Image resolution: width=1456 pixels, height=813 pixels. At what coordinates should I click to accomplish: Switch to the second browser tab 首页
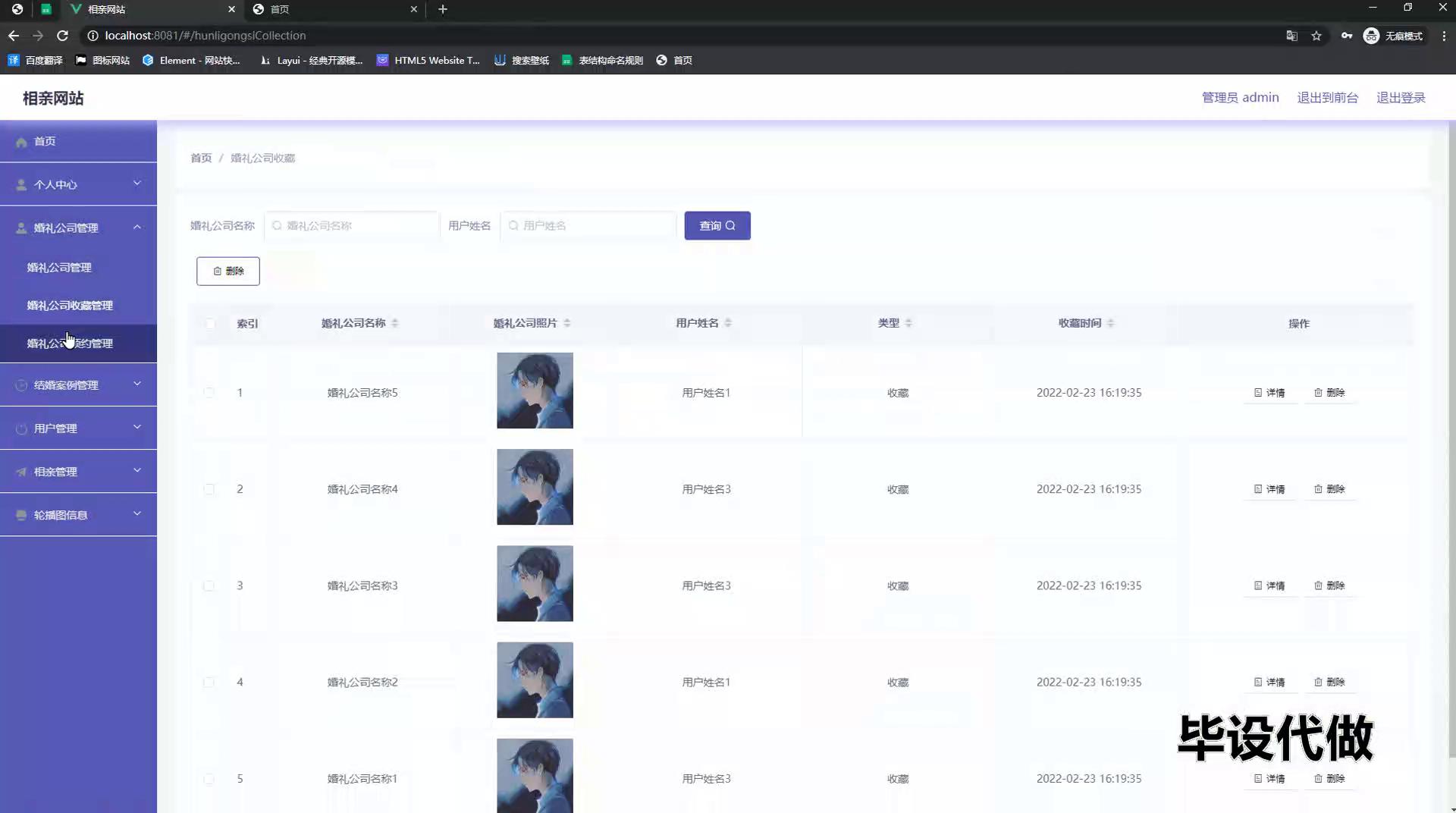[x=334, y=9]
